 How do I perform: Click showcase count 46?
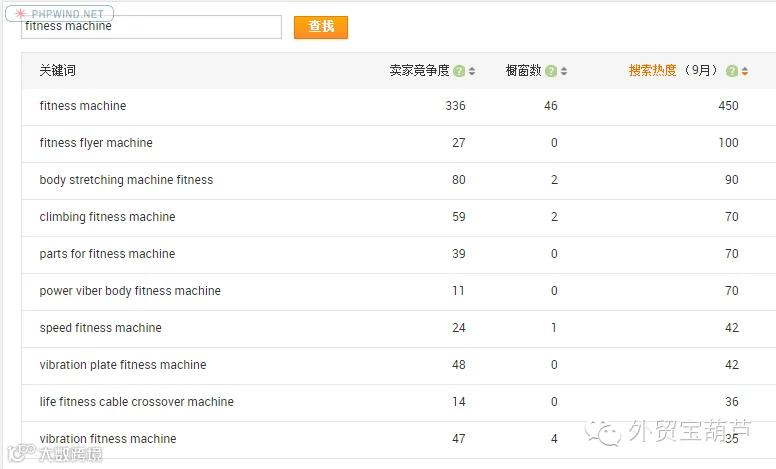[x=551, y=106]
